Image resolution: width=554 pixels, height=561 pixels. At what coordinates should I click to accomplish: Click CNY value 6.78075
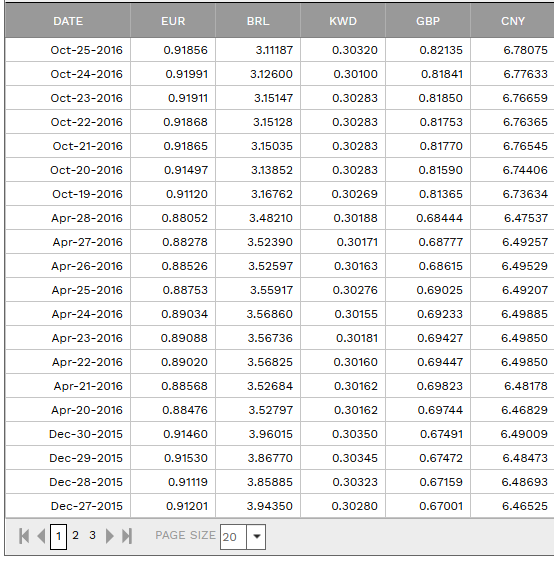[x=525, y=50]
